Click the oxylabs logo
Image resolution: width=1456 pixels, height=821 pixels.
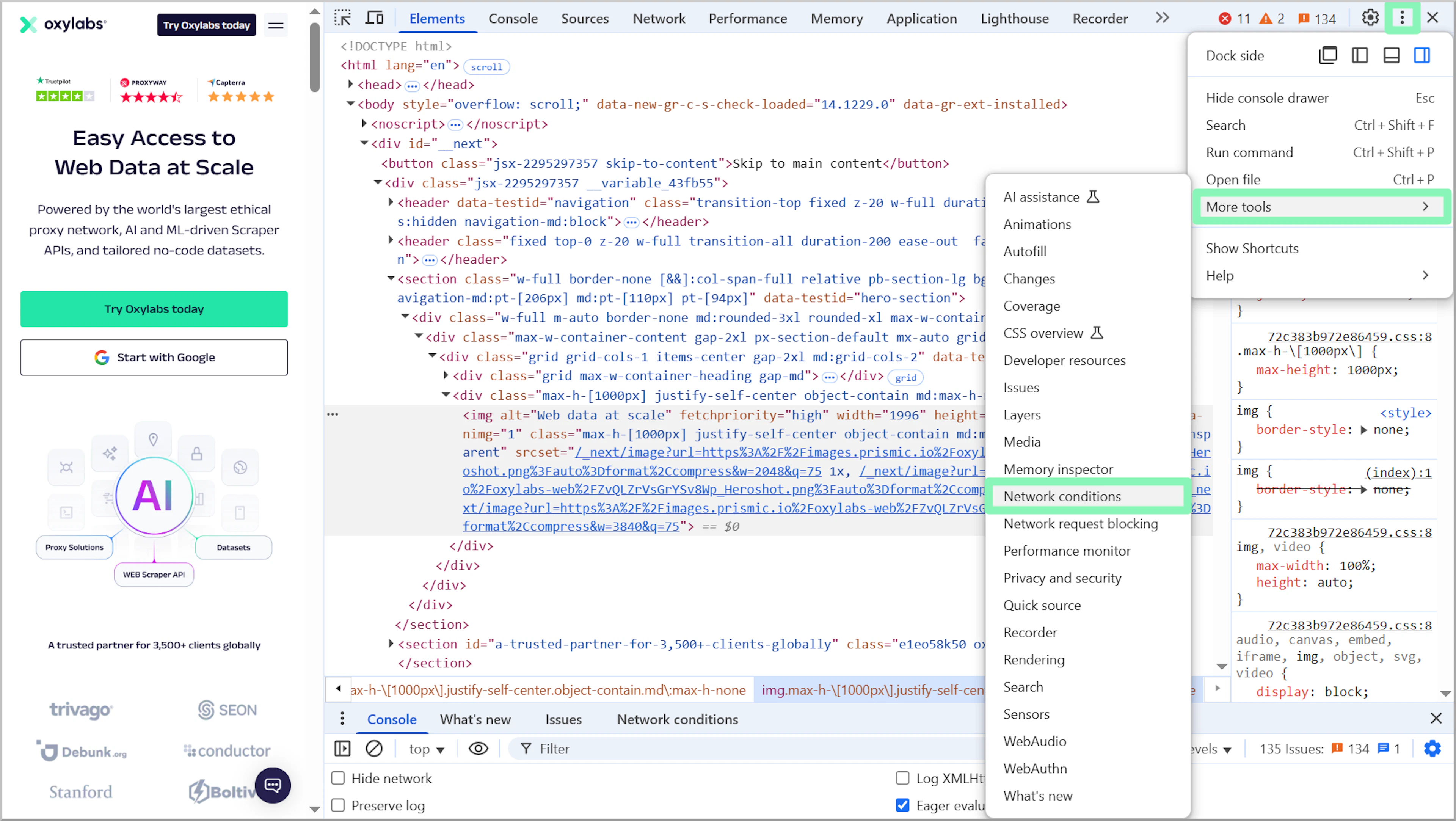click(x=63, y=24)
